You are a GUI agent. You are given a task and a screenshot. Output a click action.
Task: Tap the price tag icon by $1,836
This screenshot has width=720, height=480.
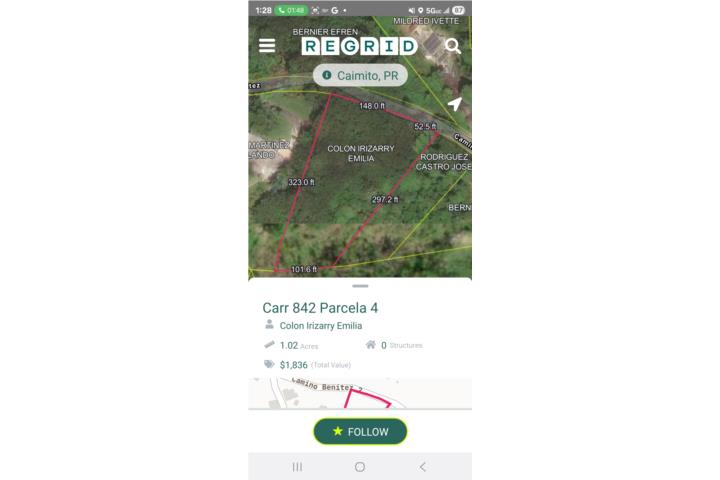[x=269, y=364]
